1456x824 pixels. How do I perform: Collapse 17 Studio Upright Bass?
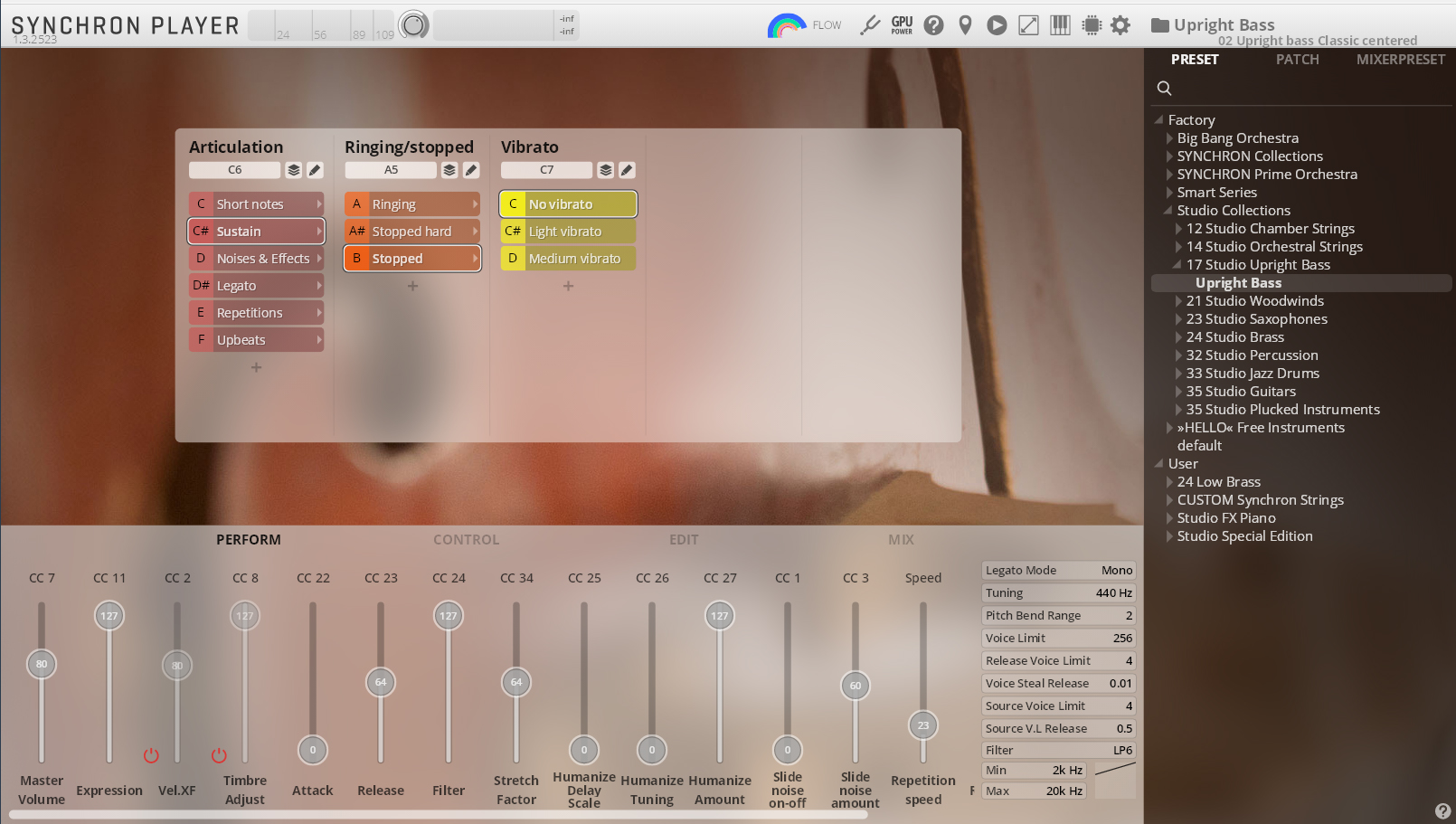[1177, 264]
